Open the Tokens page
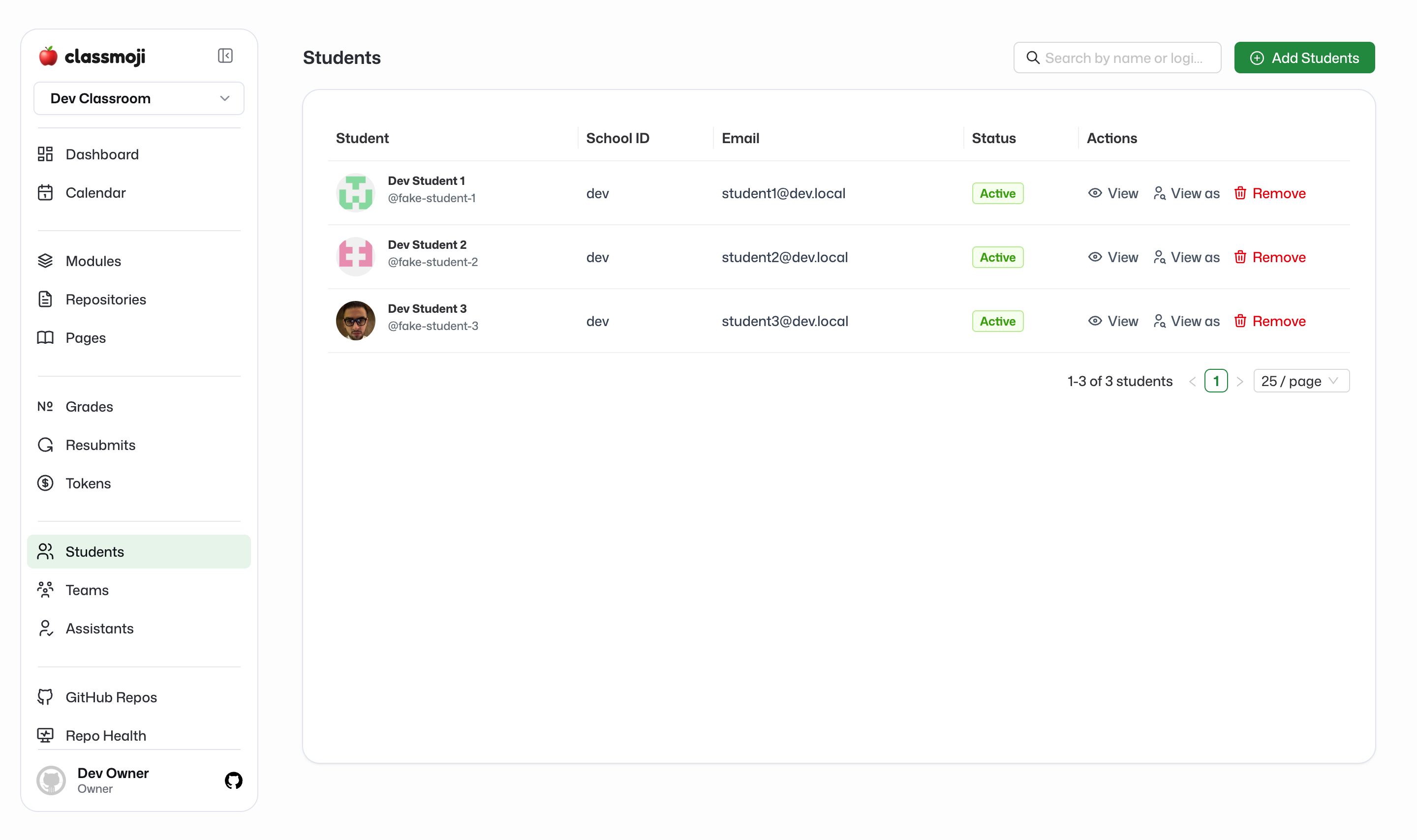 pos(139,483)
